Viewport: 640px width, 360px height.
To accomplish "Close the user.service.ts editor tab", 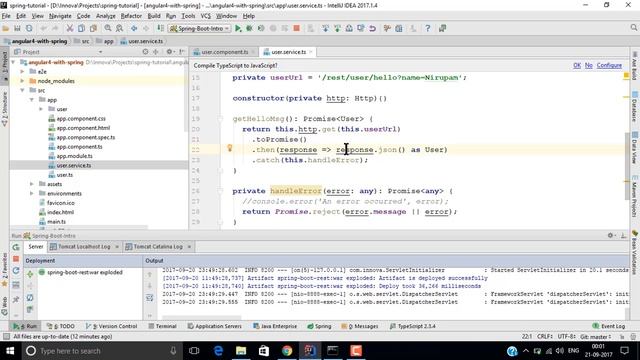I will tap(311, 52).
